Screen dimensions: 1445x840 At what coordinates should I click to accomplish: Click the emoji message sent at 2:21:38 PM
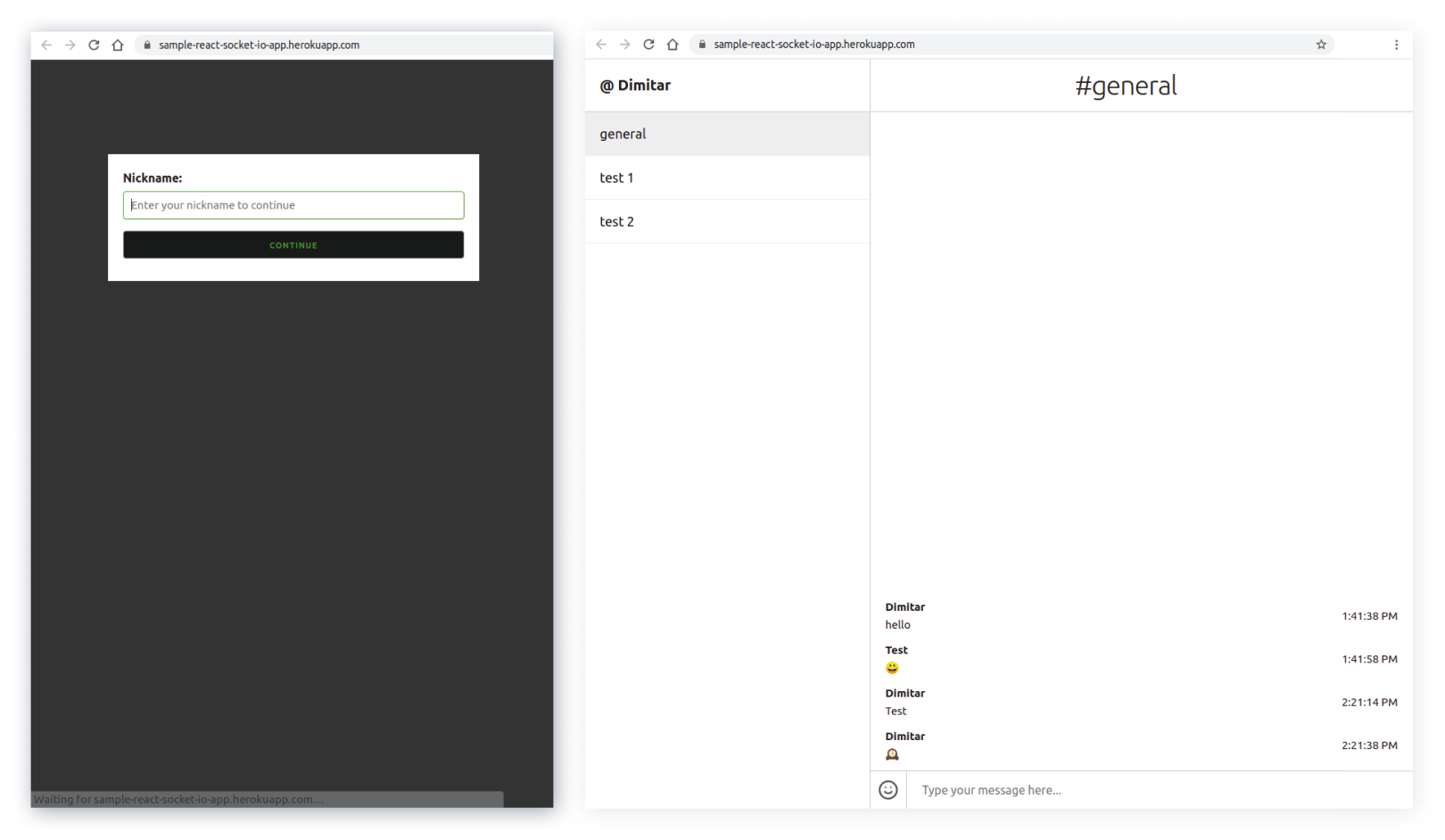point(892,754)
